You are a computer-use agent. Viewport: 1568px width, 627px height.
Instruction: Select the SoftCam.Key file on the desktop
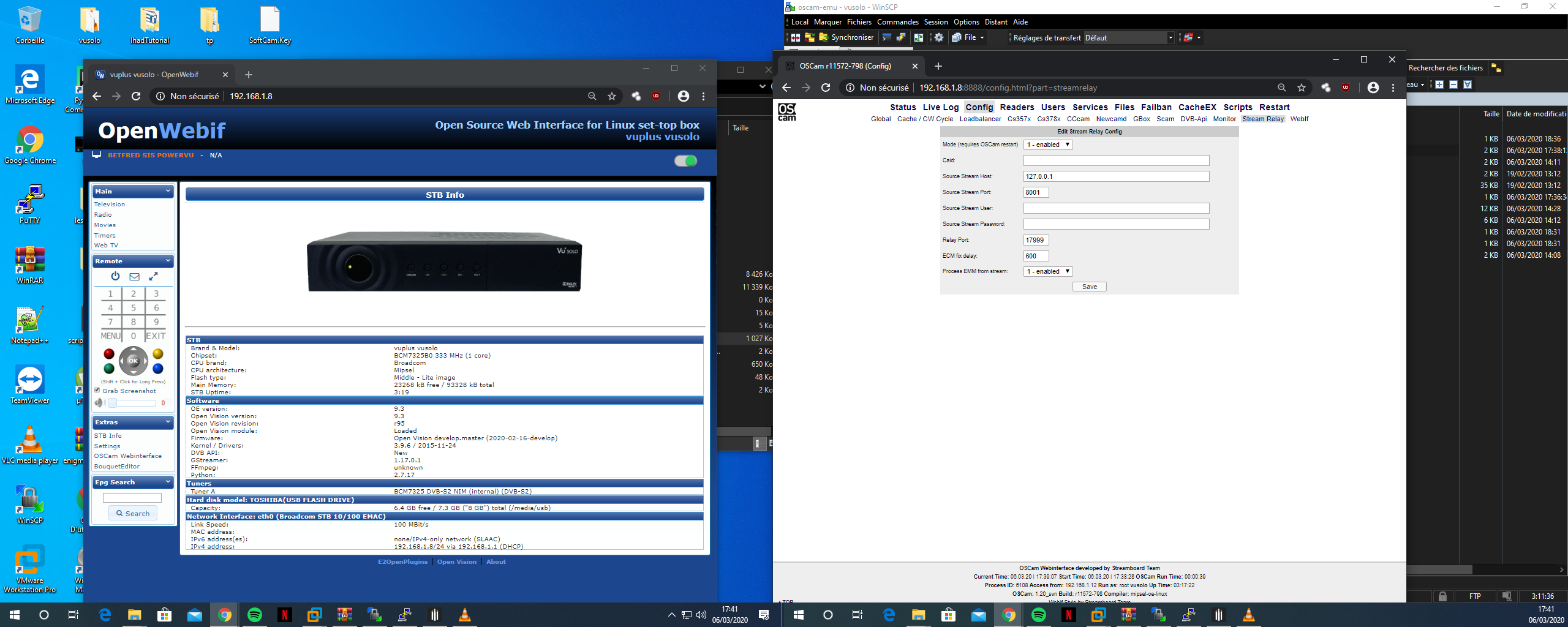coord(269,26)
